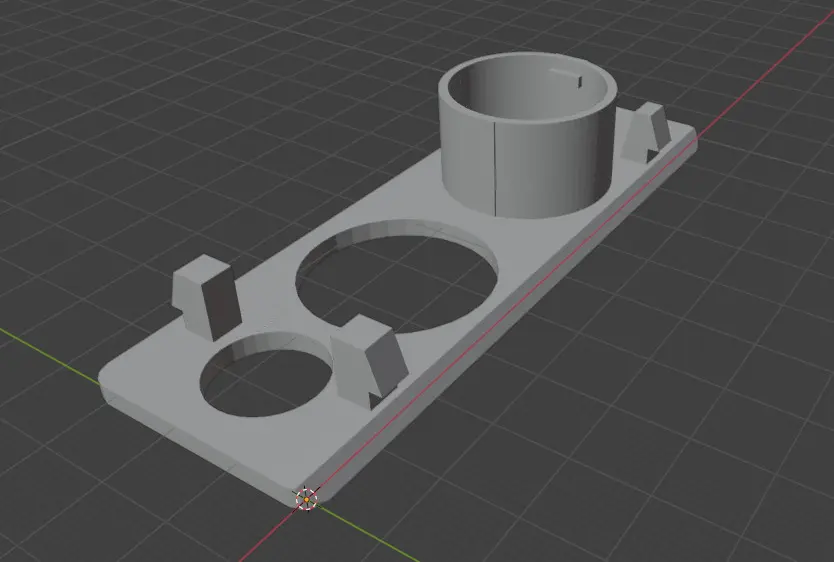Click the tall clip beside the cylinder
The width and height of the screenshot is (834, 562).
click(645, 133)
